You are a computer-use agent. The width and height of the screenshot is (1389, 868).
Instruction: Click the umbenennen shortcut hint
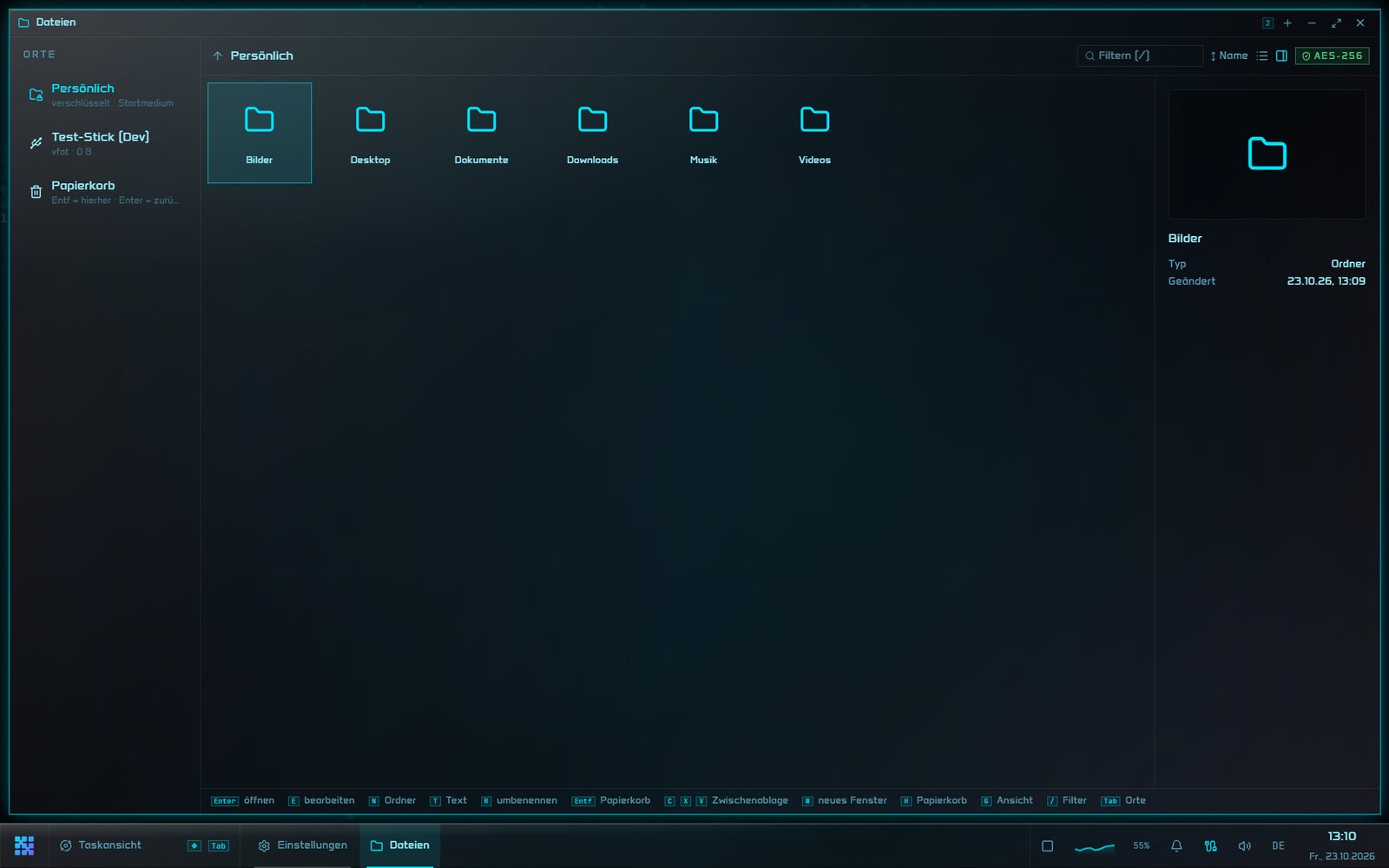(x=519, y=800)
